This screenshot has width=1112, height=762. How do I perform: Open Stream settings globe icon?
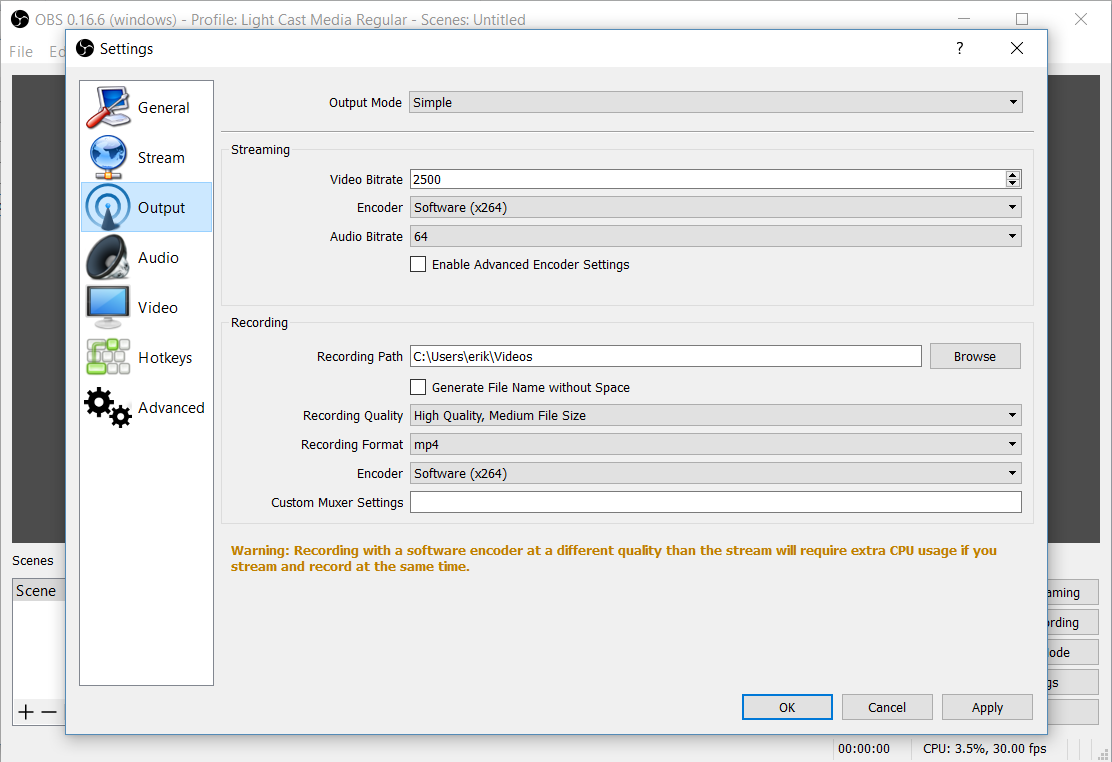coord(108,157)
